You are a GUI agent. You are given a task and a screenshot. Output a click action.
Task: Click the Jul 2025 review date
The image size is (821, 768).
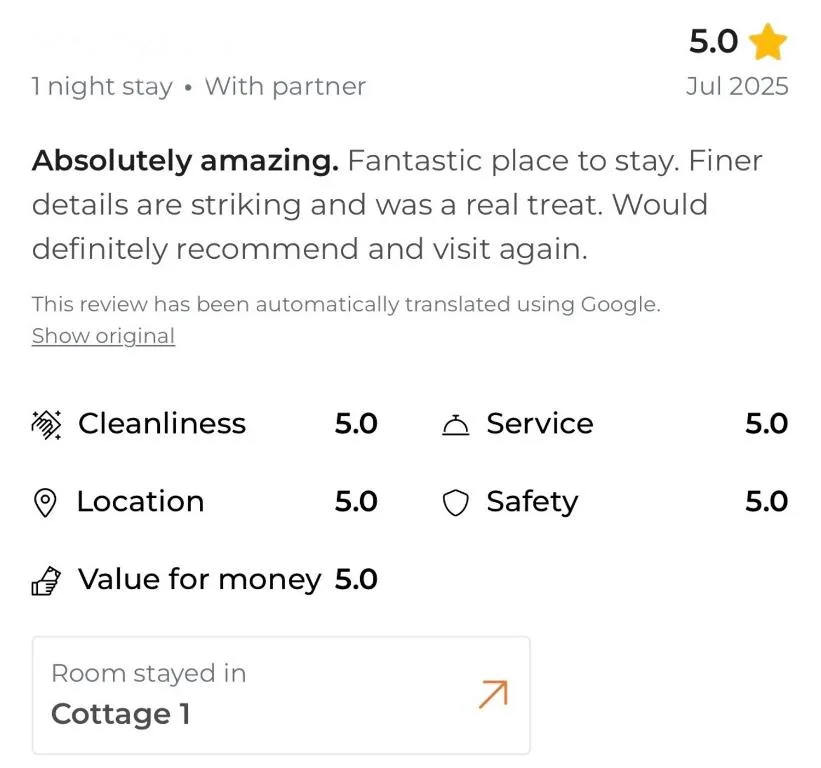coord(737,87)
